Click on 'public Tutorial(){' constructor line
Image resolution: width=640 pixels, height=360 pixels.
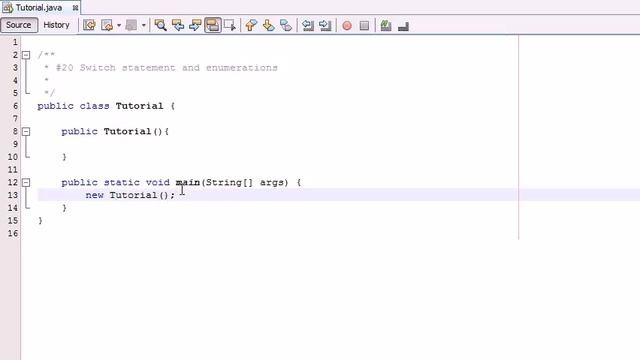click(x=115, y=131)
